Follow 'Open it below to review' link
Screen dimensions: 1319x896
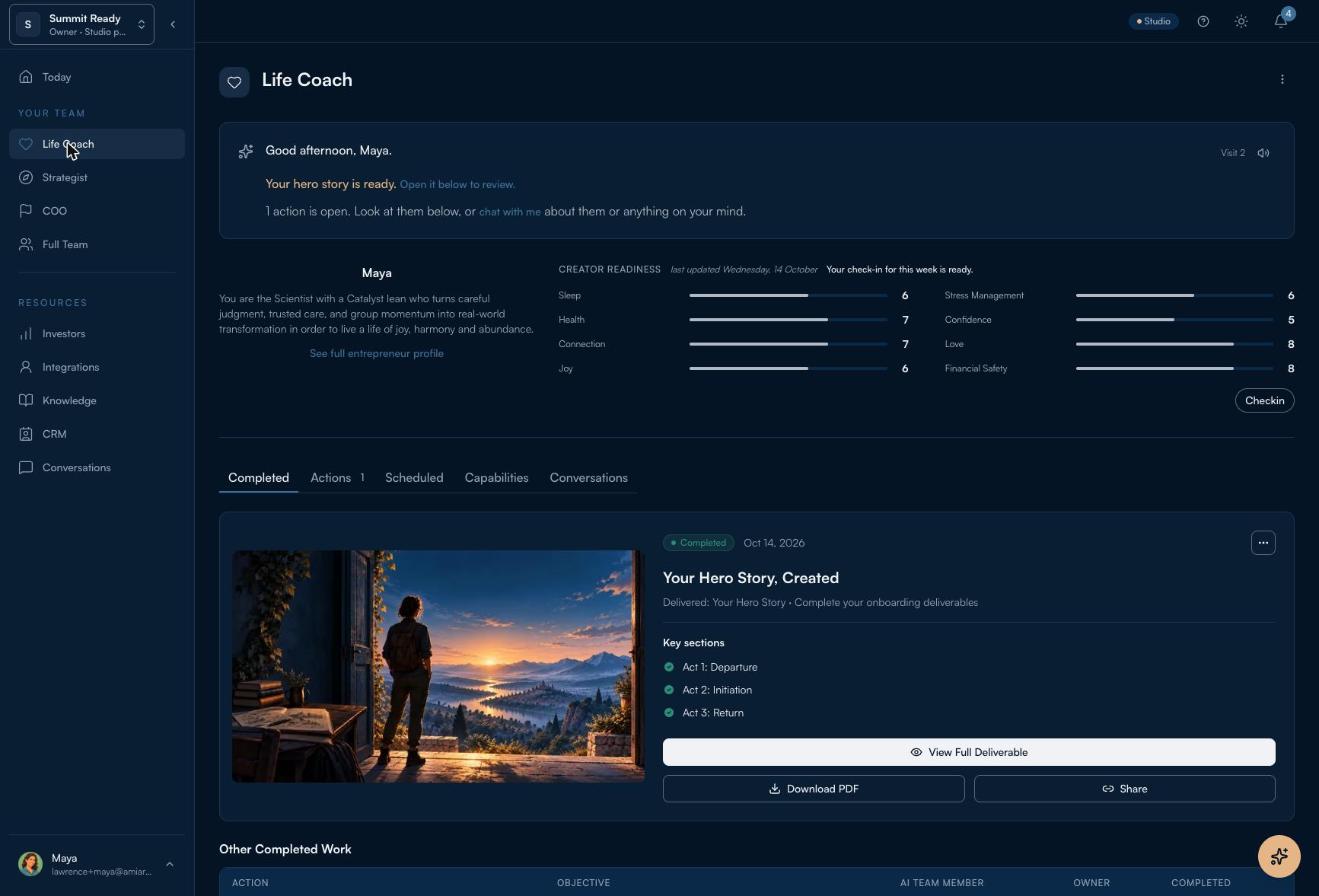point(457,185)
